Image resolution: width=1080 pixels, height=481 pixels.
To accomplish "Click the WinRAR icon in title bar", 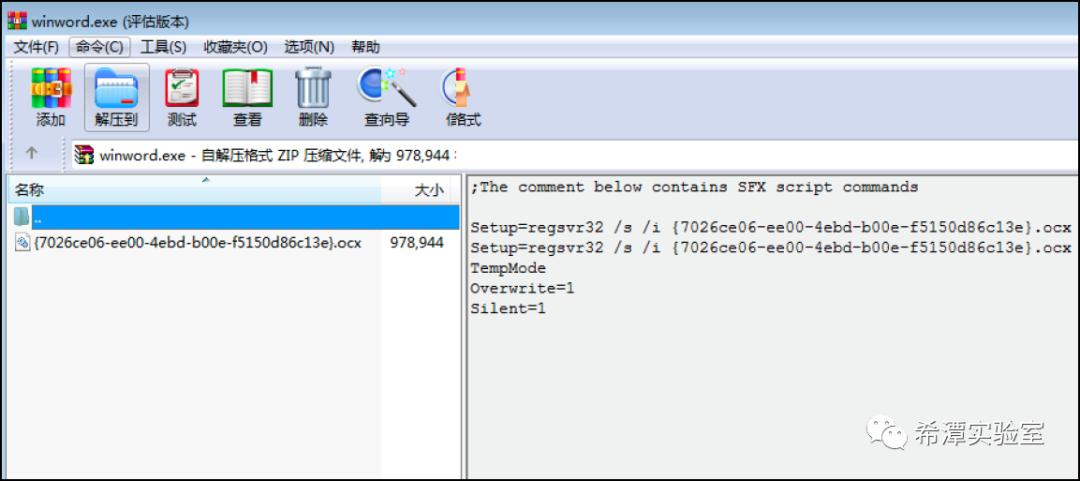I will click(x=17, y=21).
